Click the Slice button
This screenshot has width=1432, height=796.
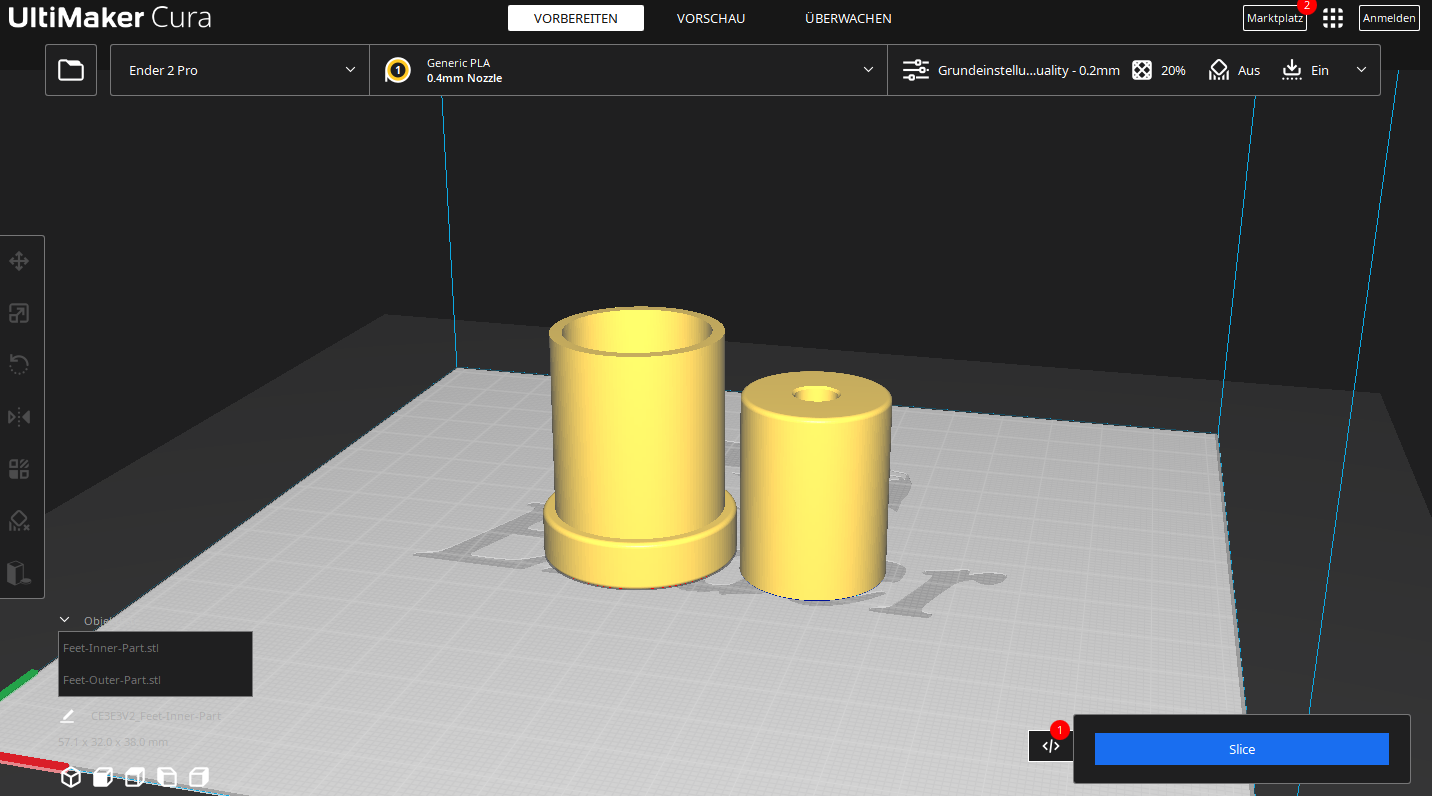tap(1241, 748)
